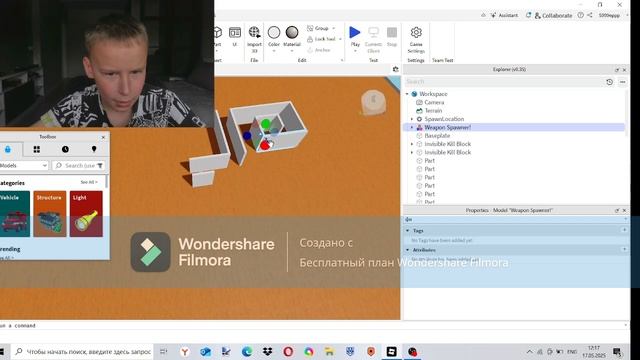Open Microsoft Edge from taskbar
640x360 pixels.
[x=247, y=351]
